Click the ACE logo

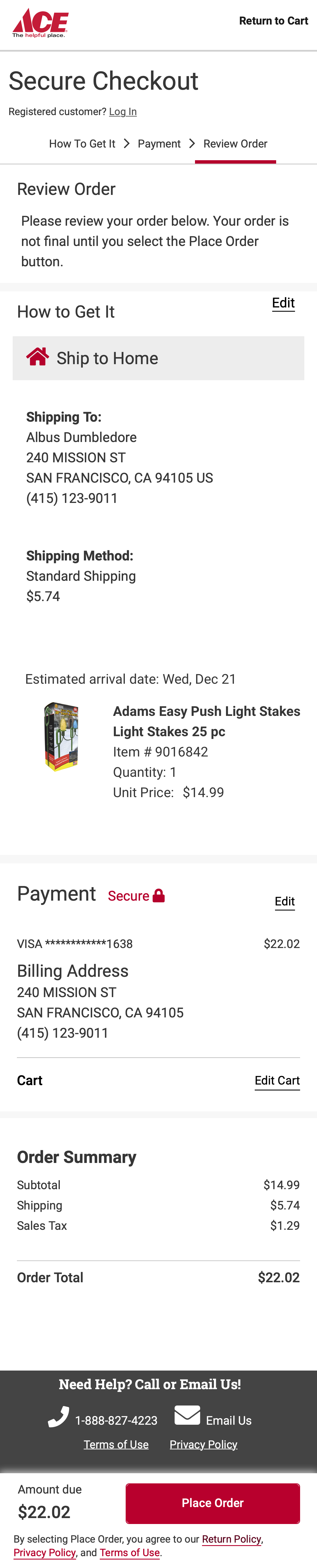pos(40,23)
